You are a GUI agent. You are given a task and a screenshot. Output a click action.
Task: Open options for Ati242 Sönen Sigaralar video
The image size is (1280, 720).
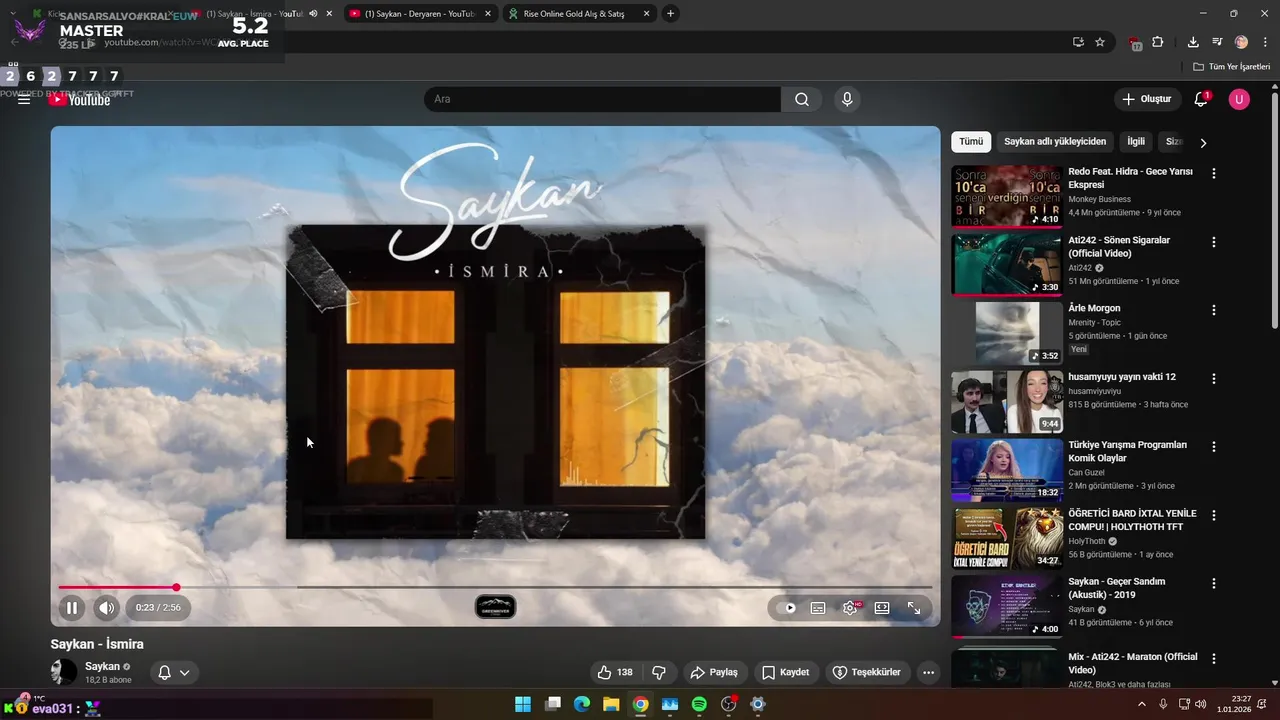1214,242
